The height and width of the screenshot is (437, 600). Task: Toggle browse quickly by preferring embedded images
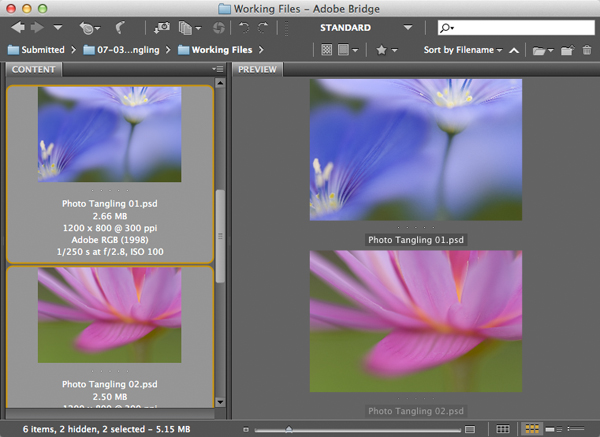(326, 50)
